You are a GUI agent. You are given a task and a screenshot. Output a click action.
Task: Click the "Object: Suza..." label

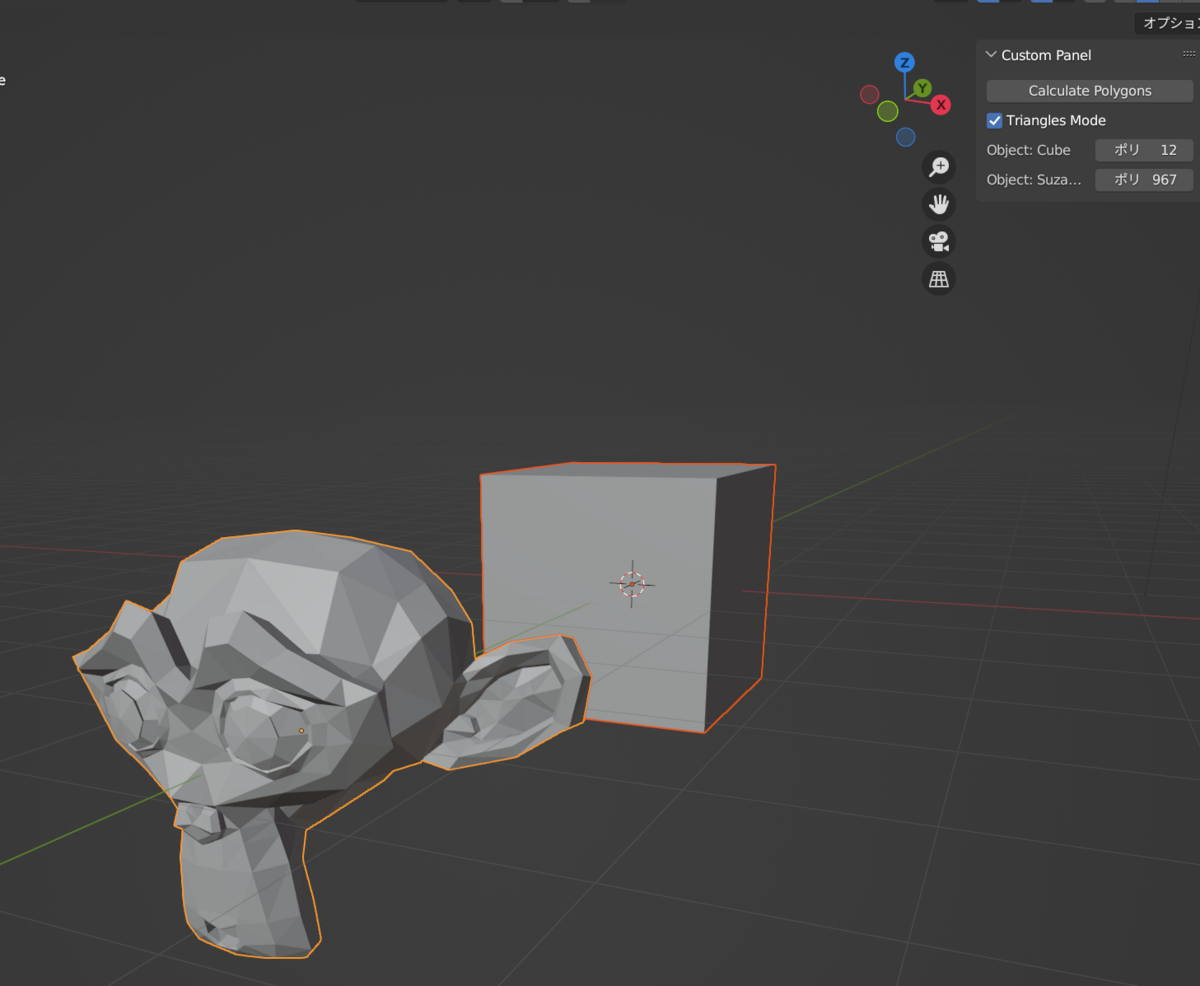1034,180
